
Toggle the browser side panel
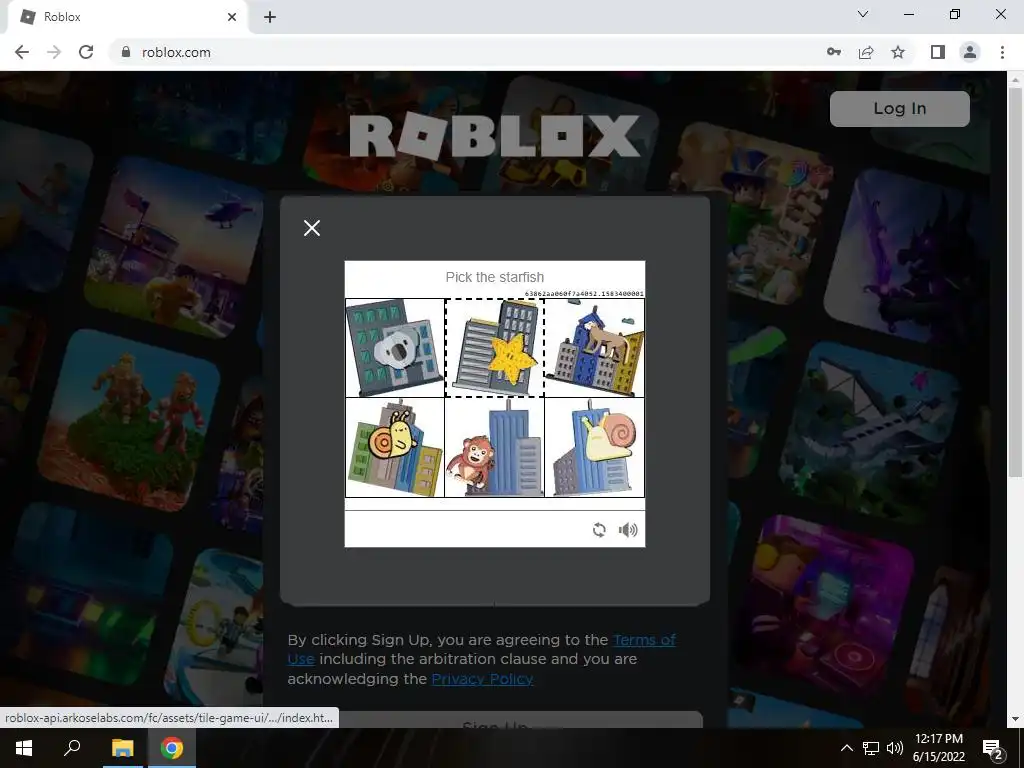938,52
